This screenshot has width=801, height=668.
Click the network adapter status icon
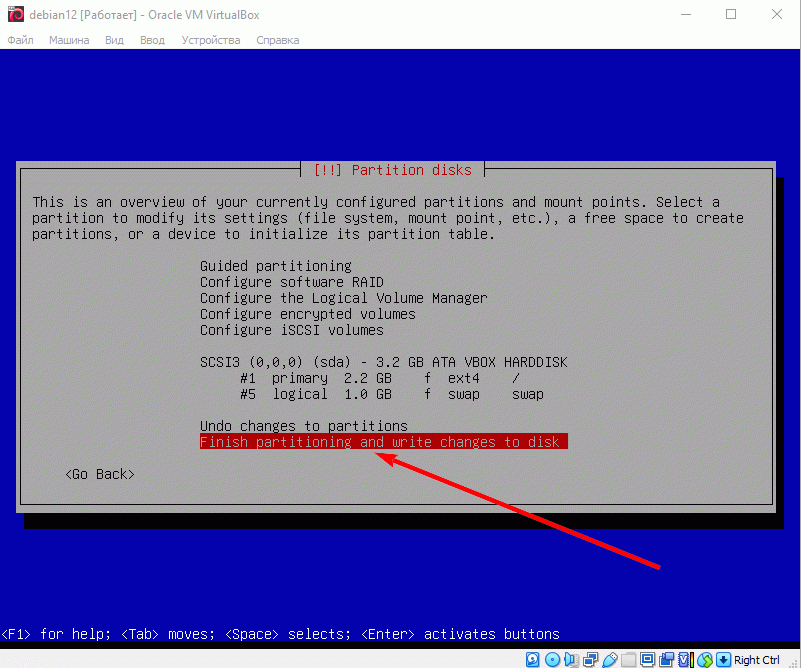pos(591,660)
